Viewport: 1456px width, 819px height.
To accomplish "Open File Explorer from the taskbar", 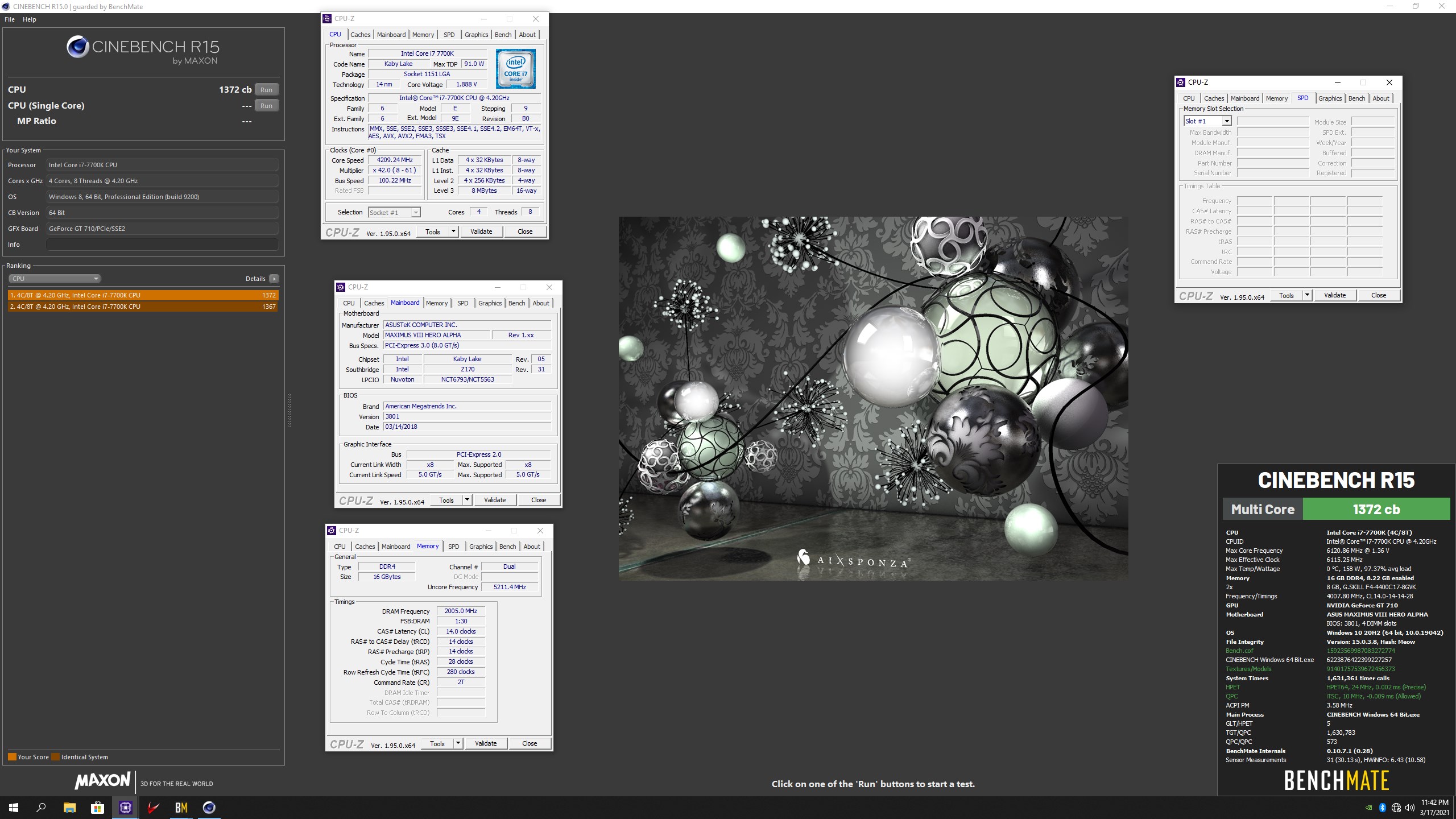I will click(69, 808).
